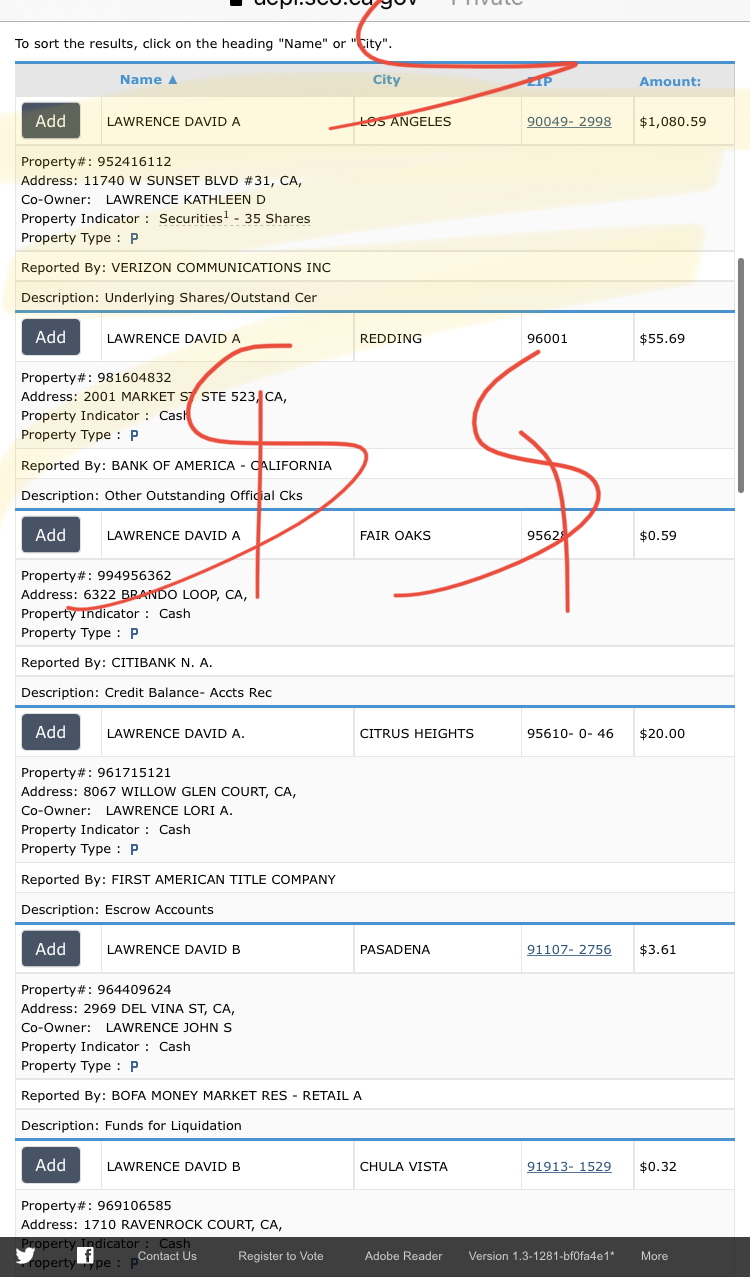Screen dimensions: 750x1277
Task: Select the version 1.3-1281 footer text
Action: pyautogui.click(x=542, y=1256)
